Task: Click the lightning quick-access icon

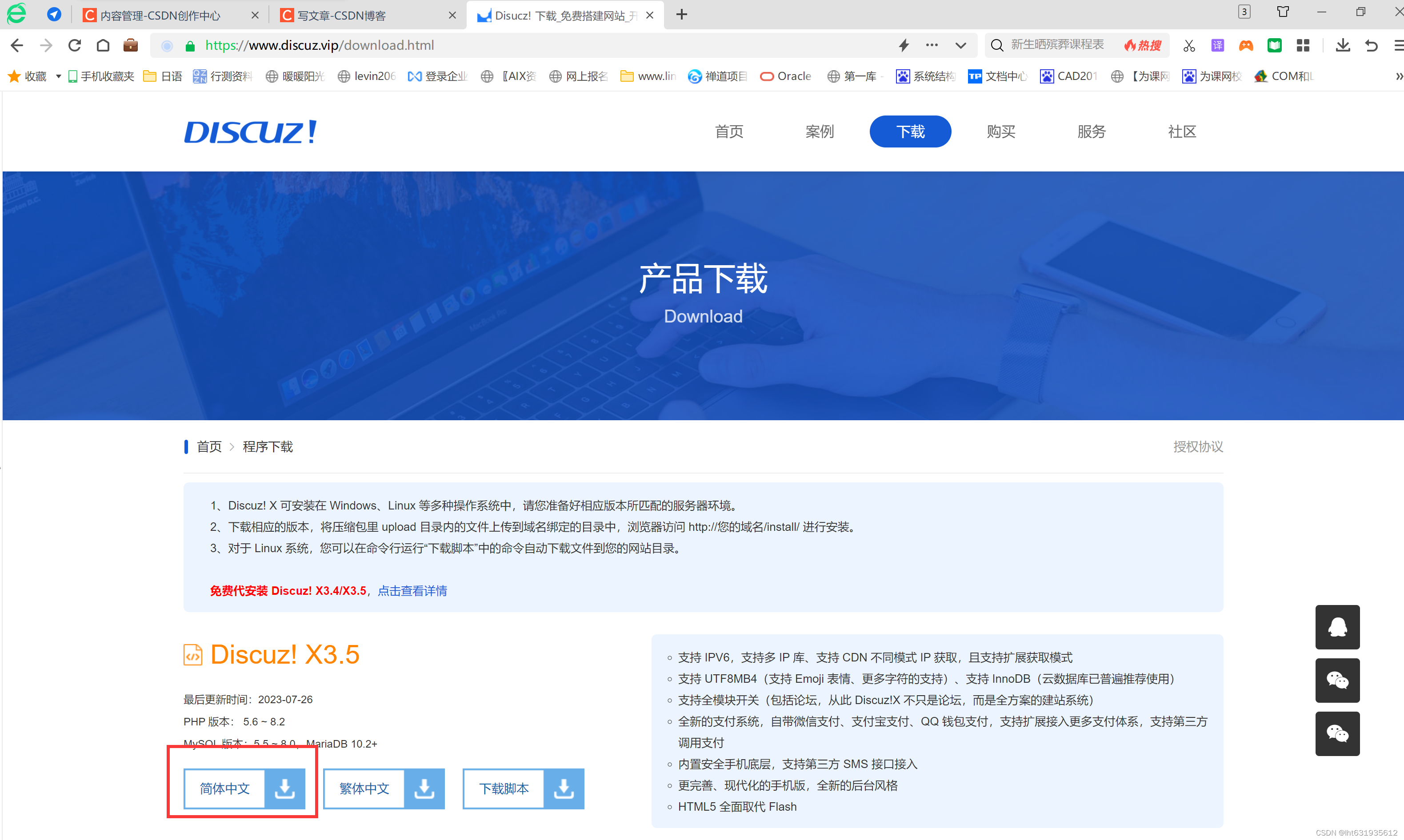Action: (x=904, y=45)
